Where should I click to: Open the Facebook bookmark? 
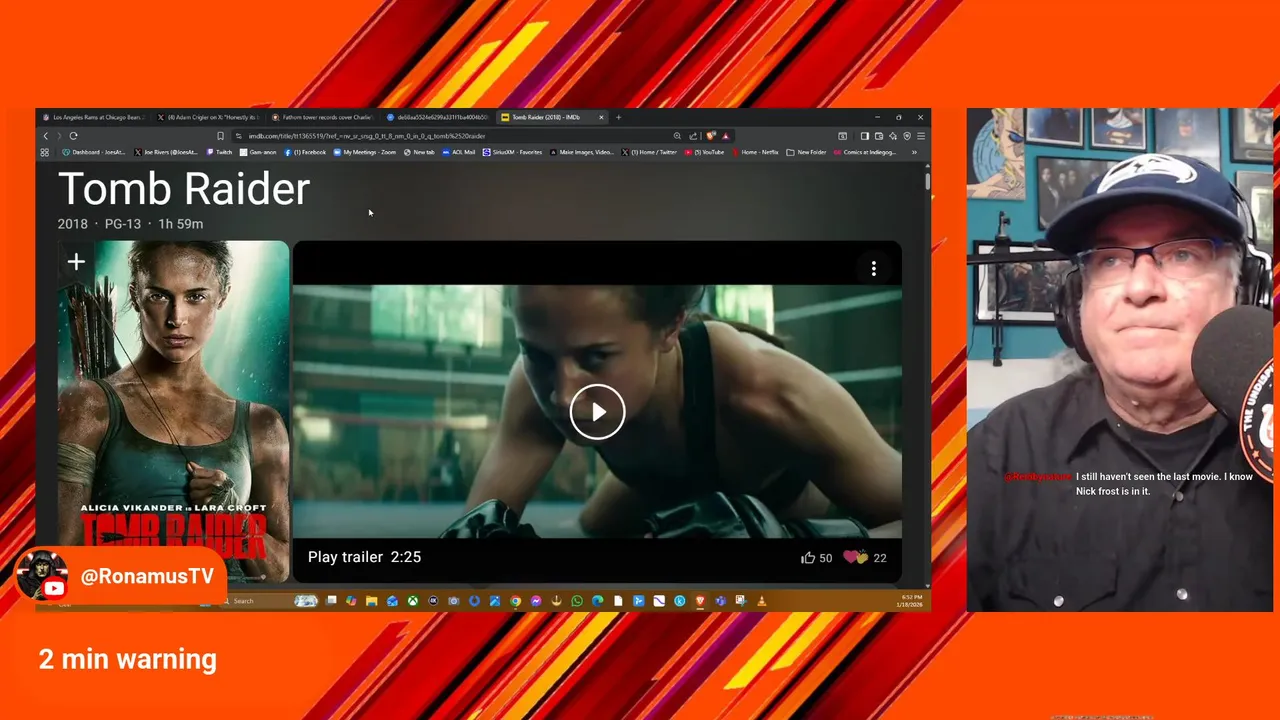[305, 152]
